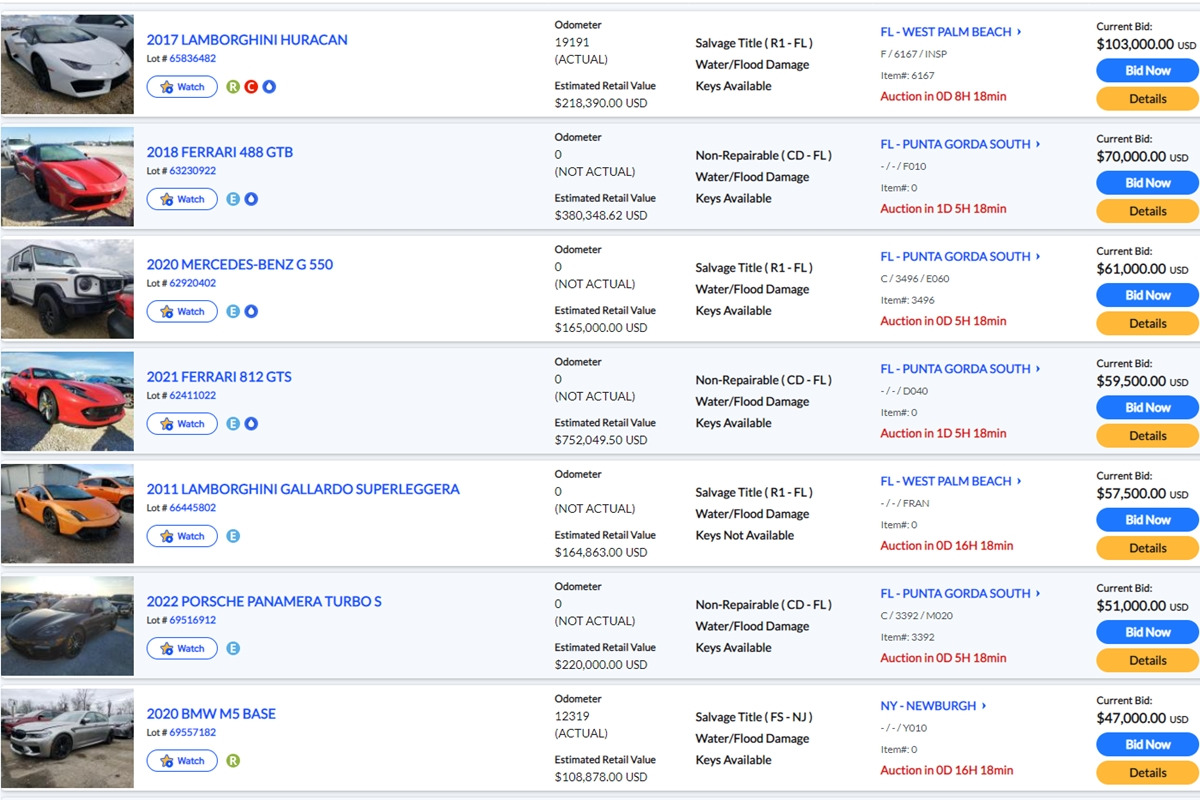View Details for the Ferrari 812 GTS
Screen dimensions: 1200x800
coord(1147,435)
